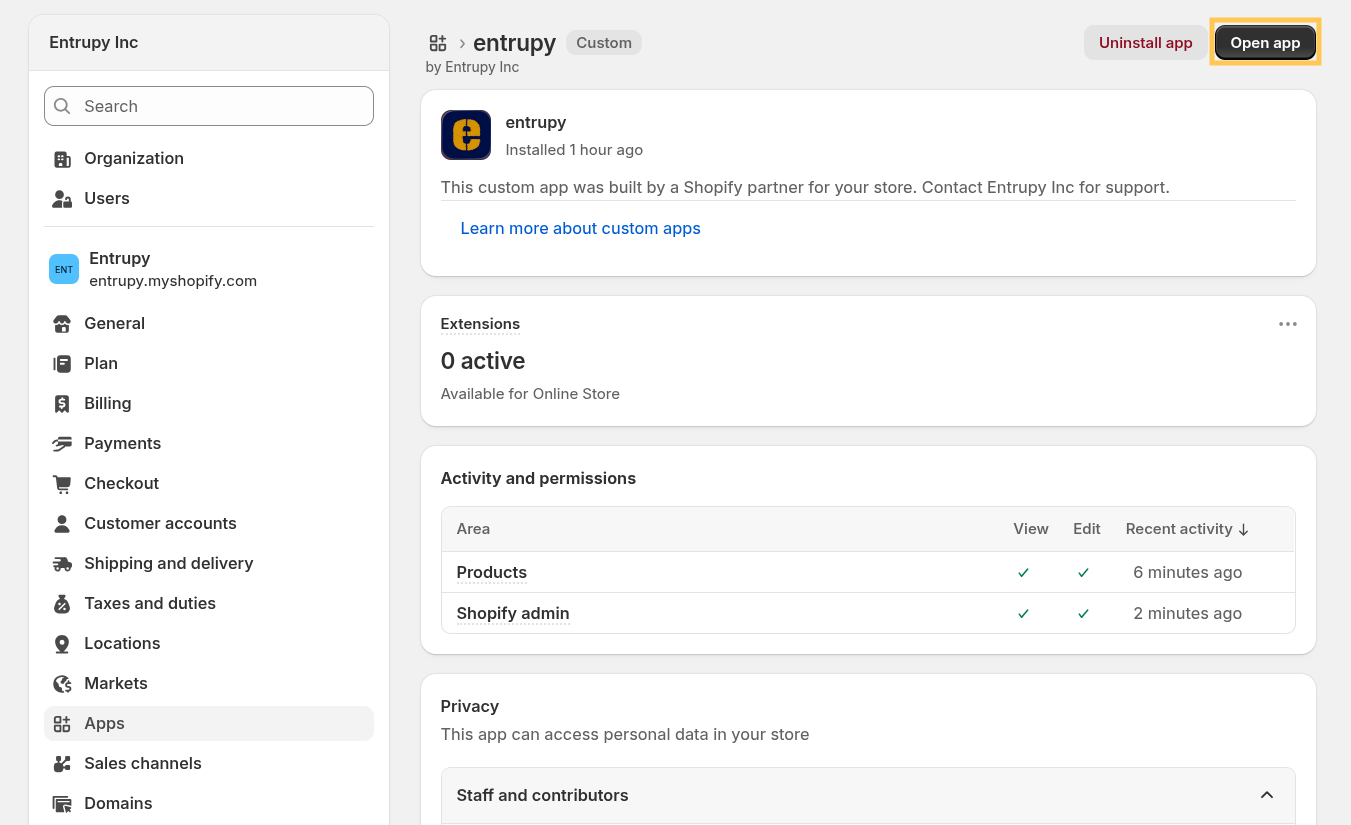Click the Markets globe icon
The image size is (1351, 825).
click(x=62, y=684)
